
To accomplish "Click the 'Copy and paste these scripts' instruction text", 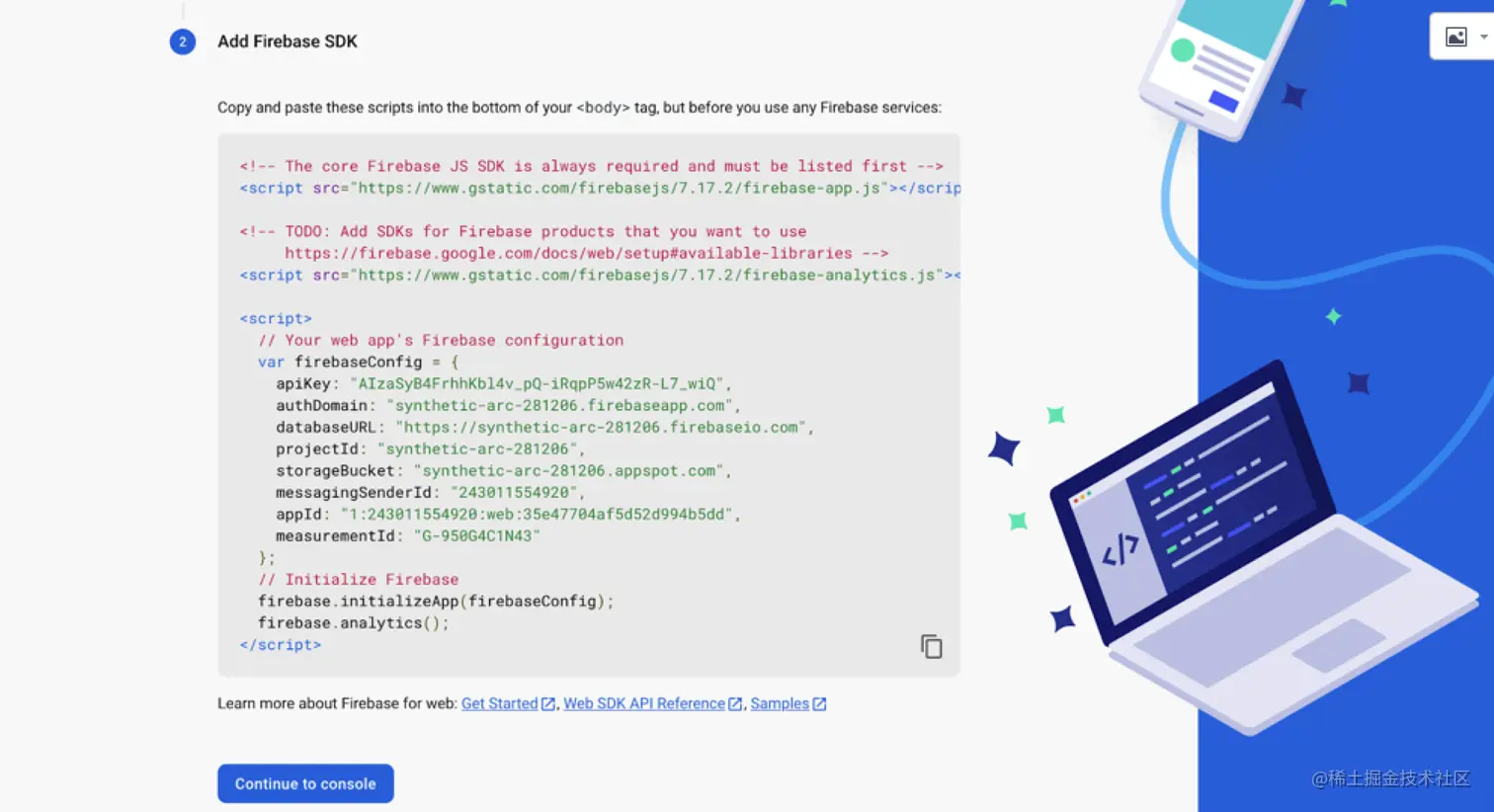I will click(579, 108).
